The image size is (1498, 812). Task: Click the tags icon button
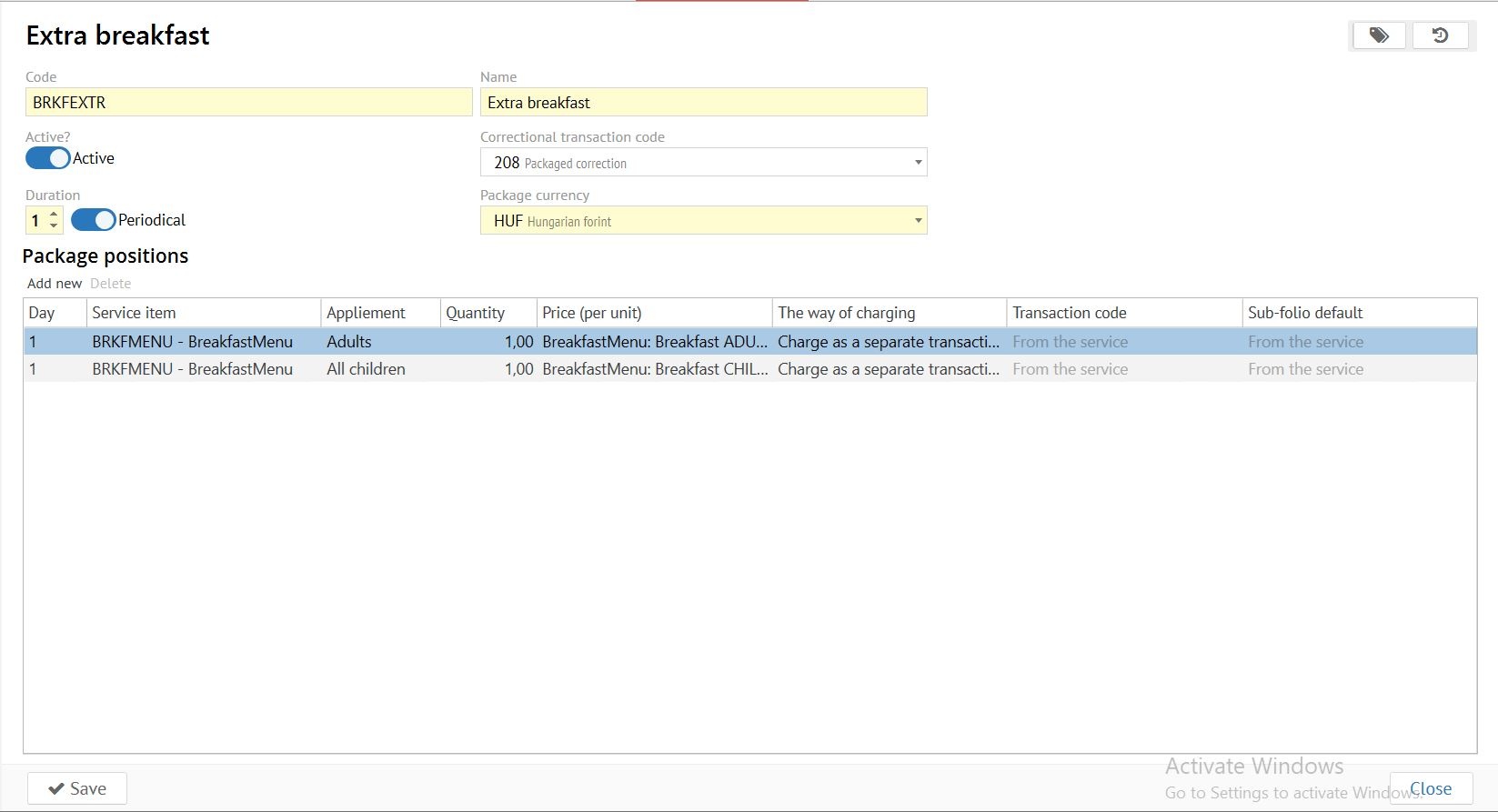pos(1379,35)
